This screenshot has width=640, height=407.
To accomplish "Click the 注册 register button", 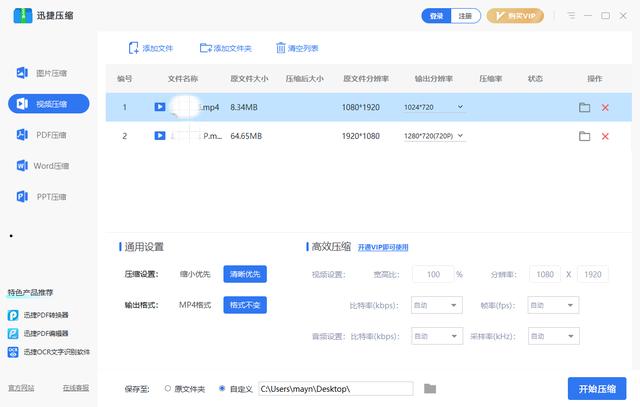I will (x=465, y=16).
